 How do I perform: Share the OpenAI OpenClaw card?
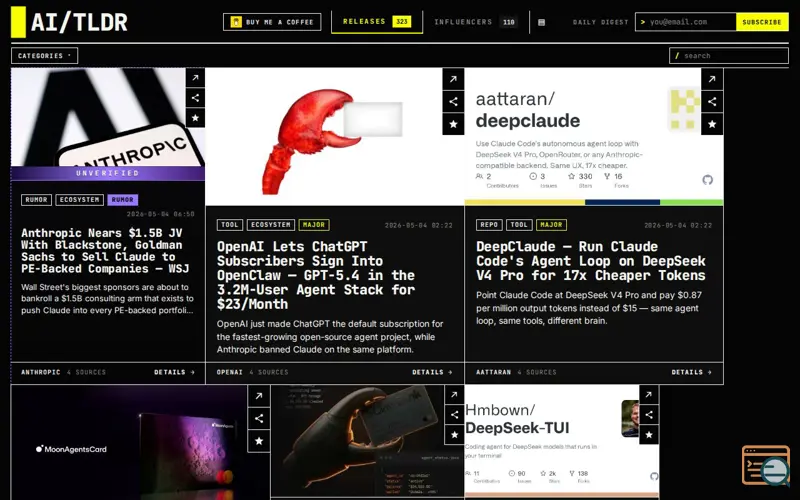[453, 102]
